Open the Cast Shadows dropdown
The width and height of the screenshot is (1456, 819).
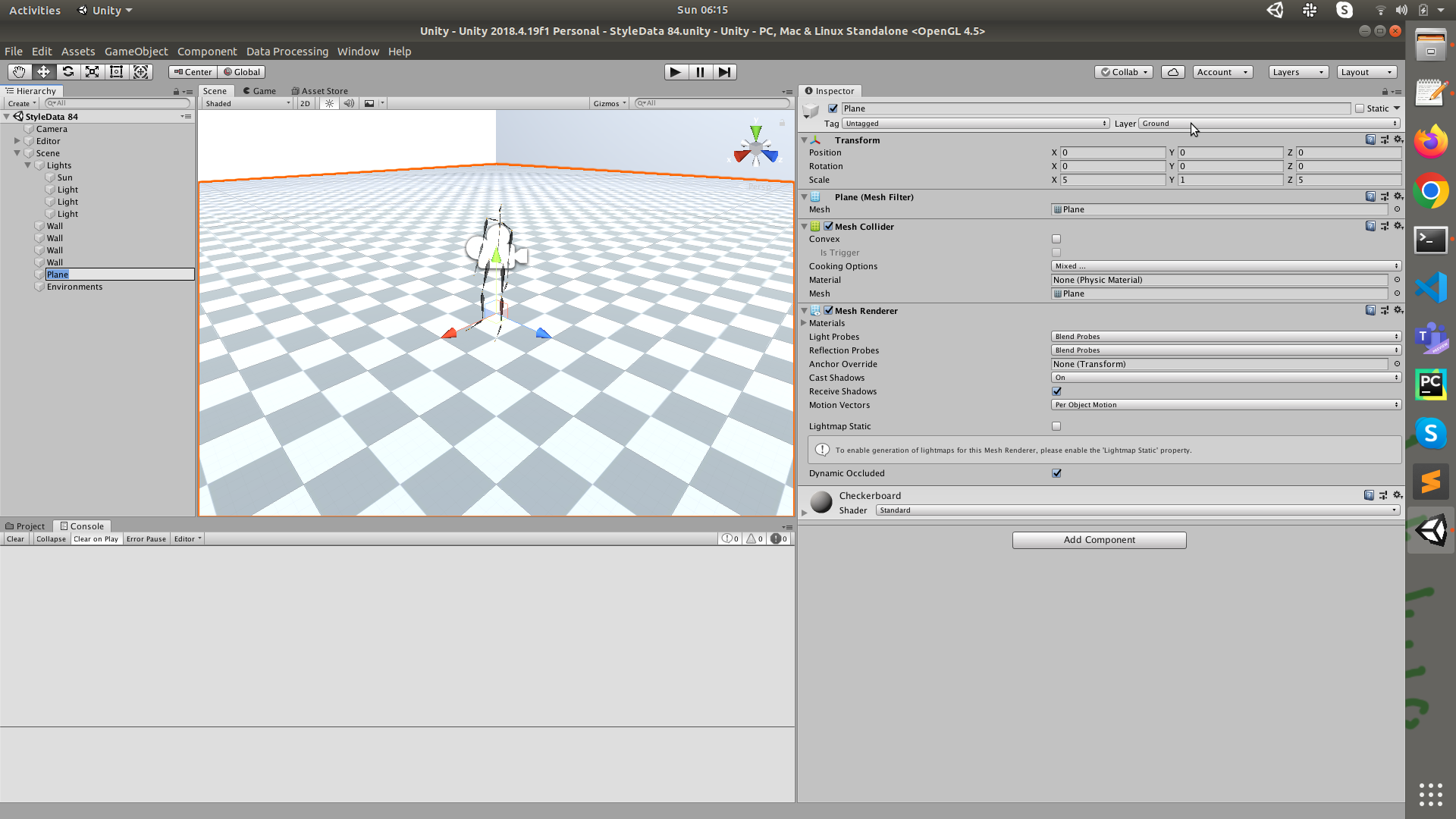[x=1225, y=378]
